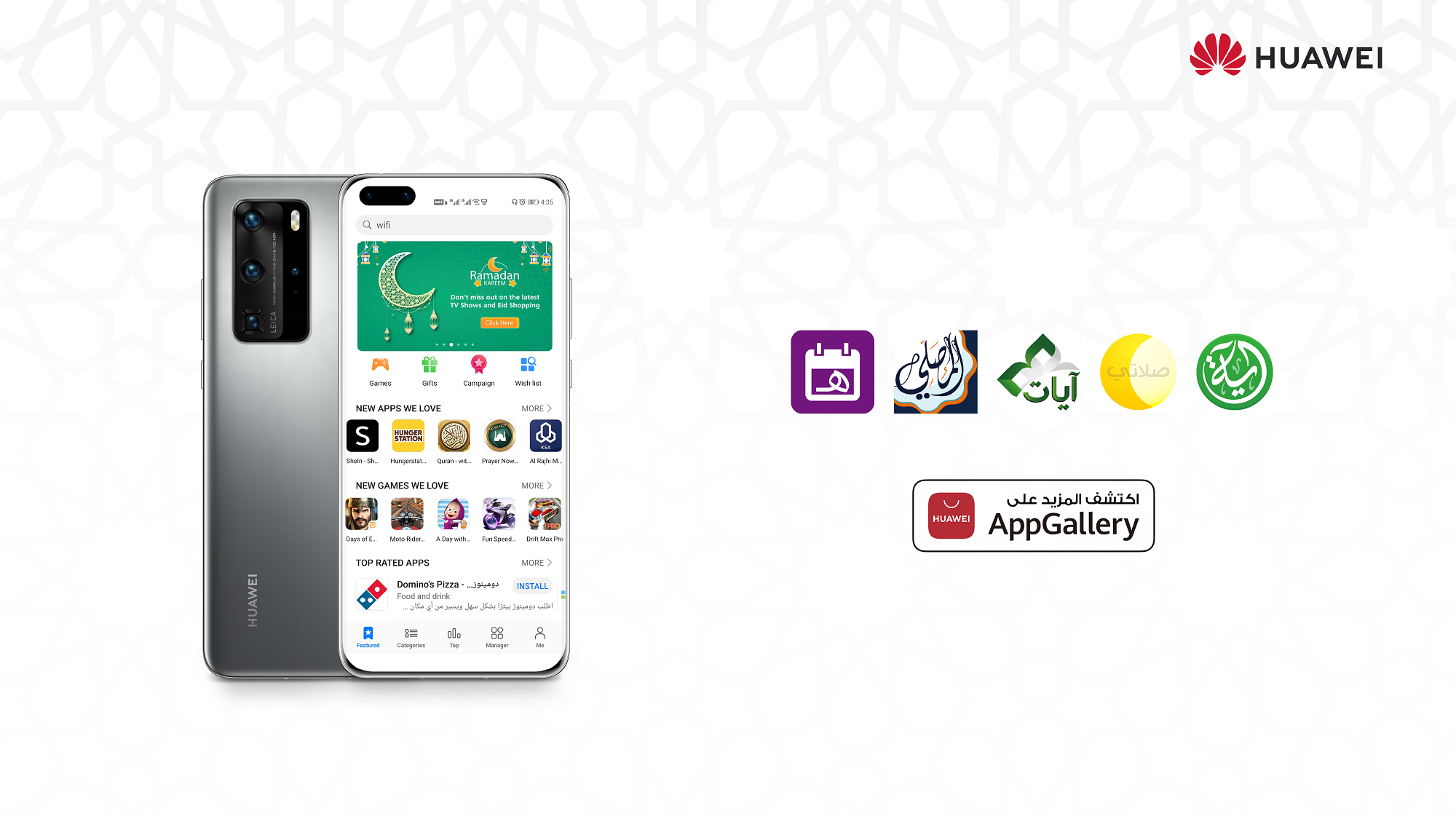Open the Hijri Calendar app icon

point(832,371)
